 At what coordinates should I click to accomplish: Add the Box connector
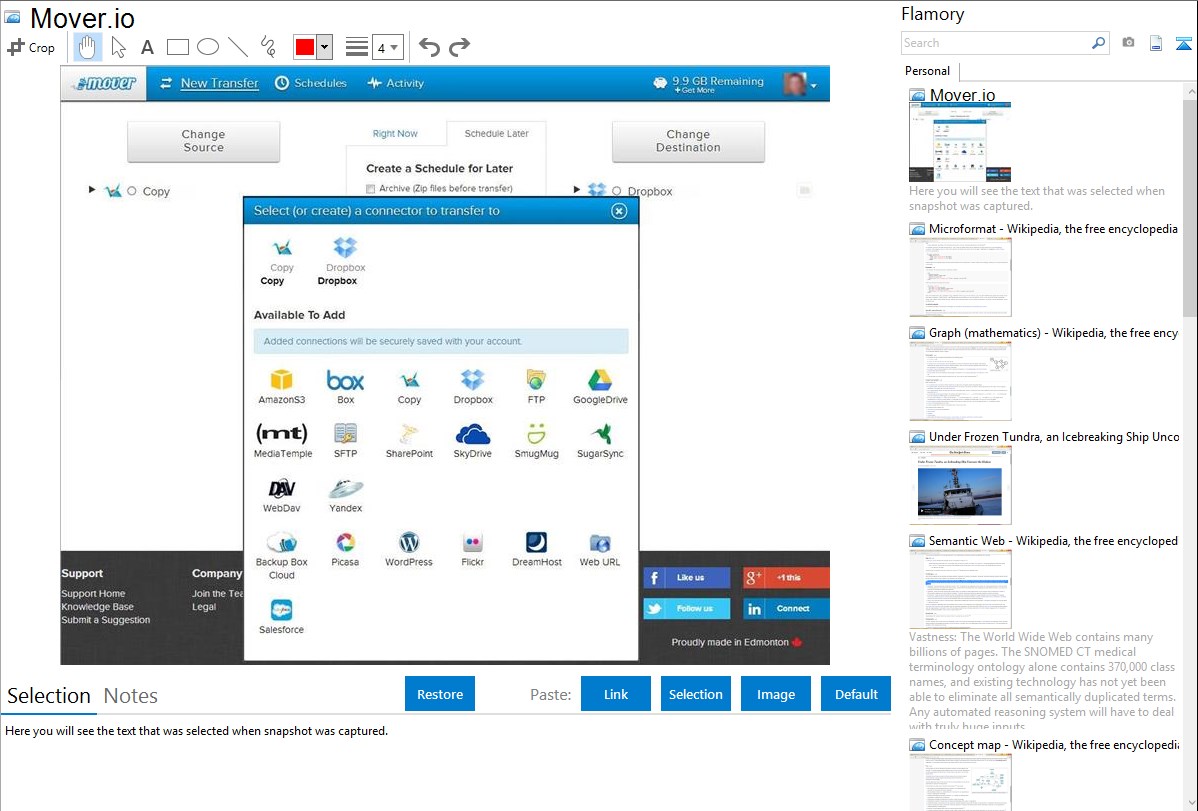[x=345, y=387]
